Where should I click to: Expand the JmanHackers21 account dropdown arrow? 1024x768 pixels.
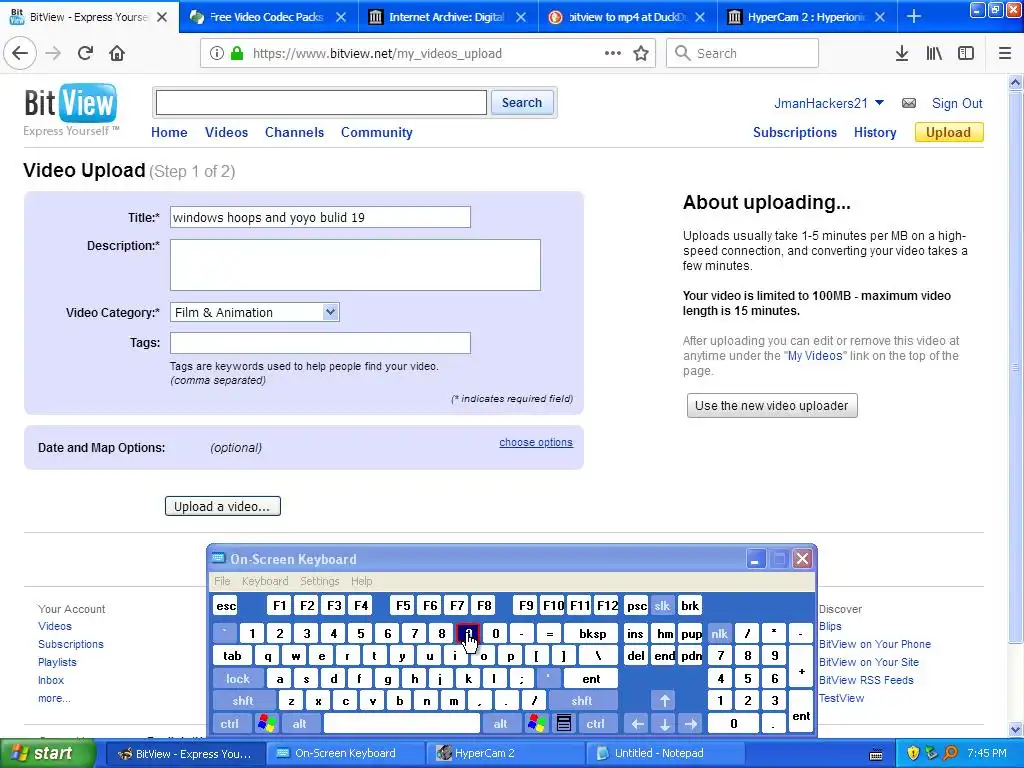(x=879, y=103)
